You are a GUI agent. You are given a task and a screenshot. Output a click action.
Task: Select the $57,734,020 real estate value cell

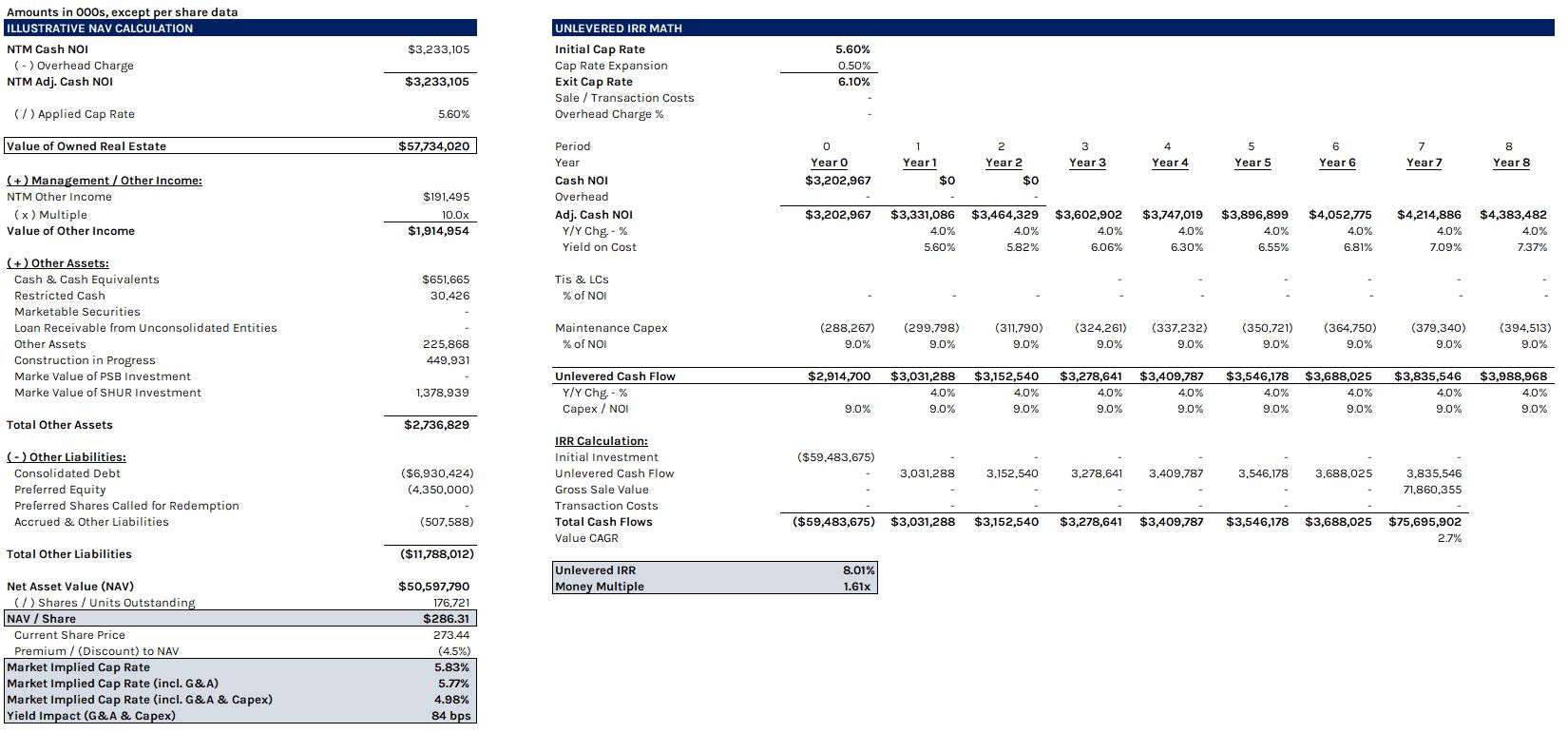[x=433, y=146]
